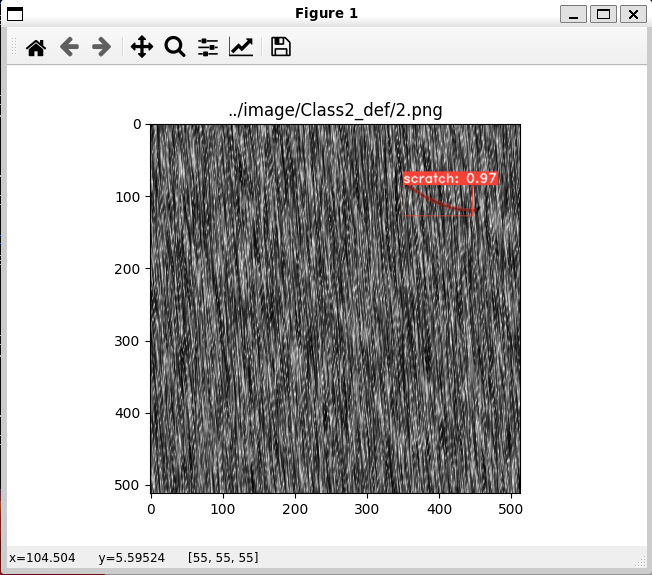Click the y=5.59524 status bar readout

tap(131, 558)
